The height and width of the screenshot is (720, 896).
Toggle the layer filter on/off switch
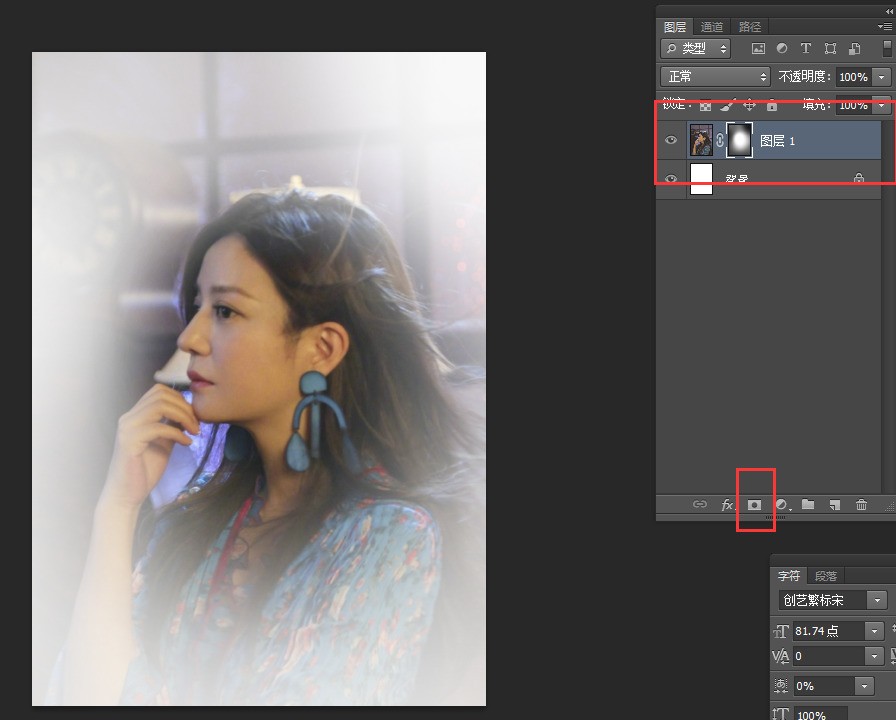pos(888,48)
